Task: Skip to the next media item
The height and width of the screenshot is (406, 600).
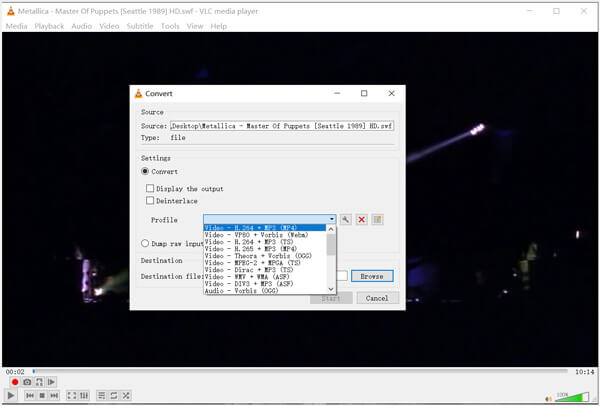Action: [54, 395]
